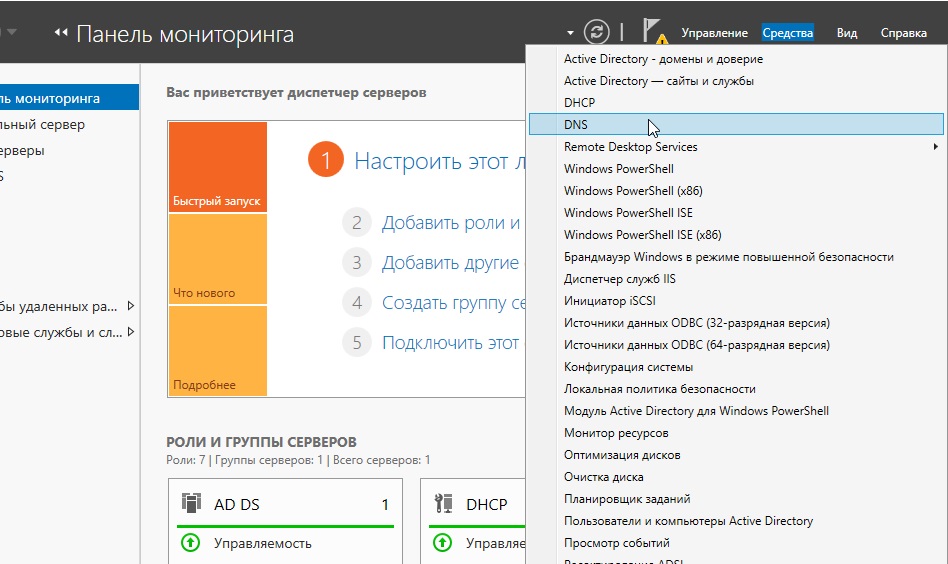
Task: Click AD DS Управляемость green status icon
Action: click(x=190, y=543)
